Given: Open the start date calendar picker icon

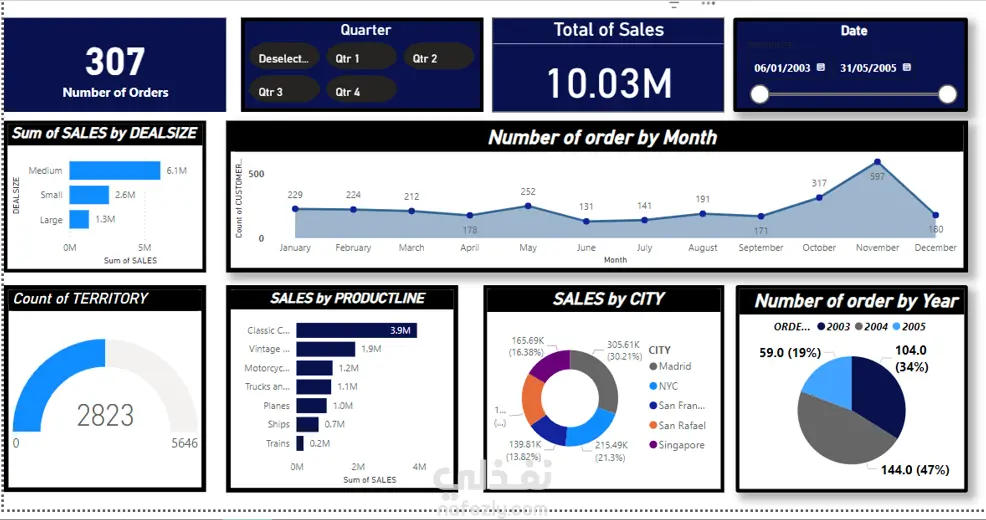Looking at the screenshot, I should tap(821, 67).
